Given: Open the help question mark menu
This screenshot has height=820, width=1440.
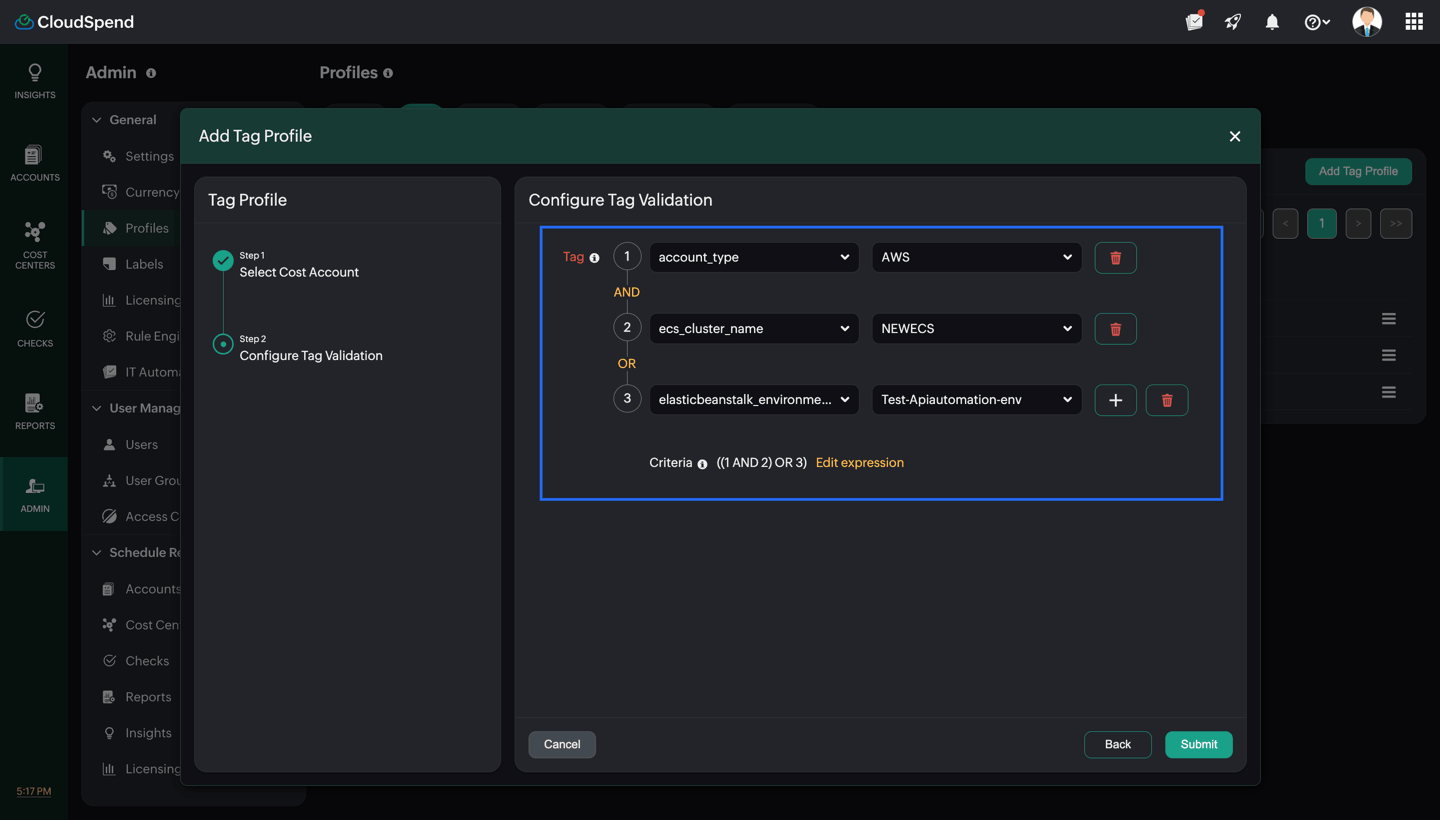Looking at the screenshot, I should [1317, 22].
